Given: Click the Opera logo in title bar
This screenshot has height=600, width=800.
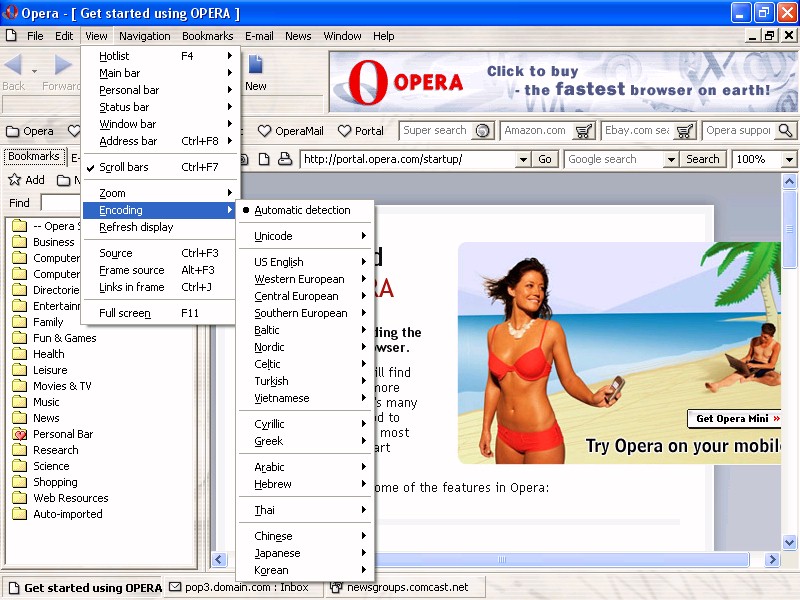Looking at the screenshot, I should (x=10, y=12).
